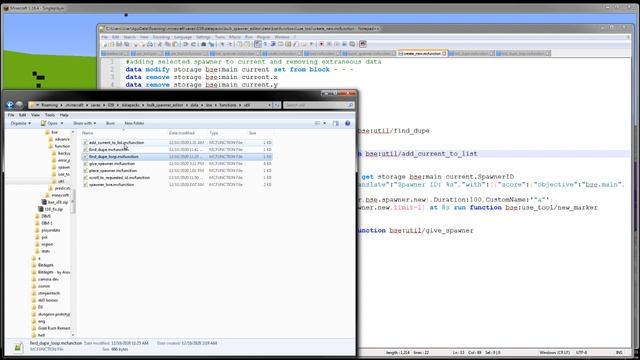
Task: Click the scroll-down arrow of folder tree
Action: [73, 335]
